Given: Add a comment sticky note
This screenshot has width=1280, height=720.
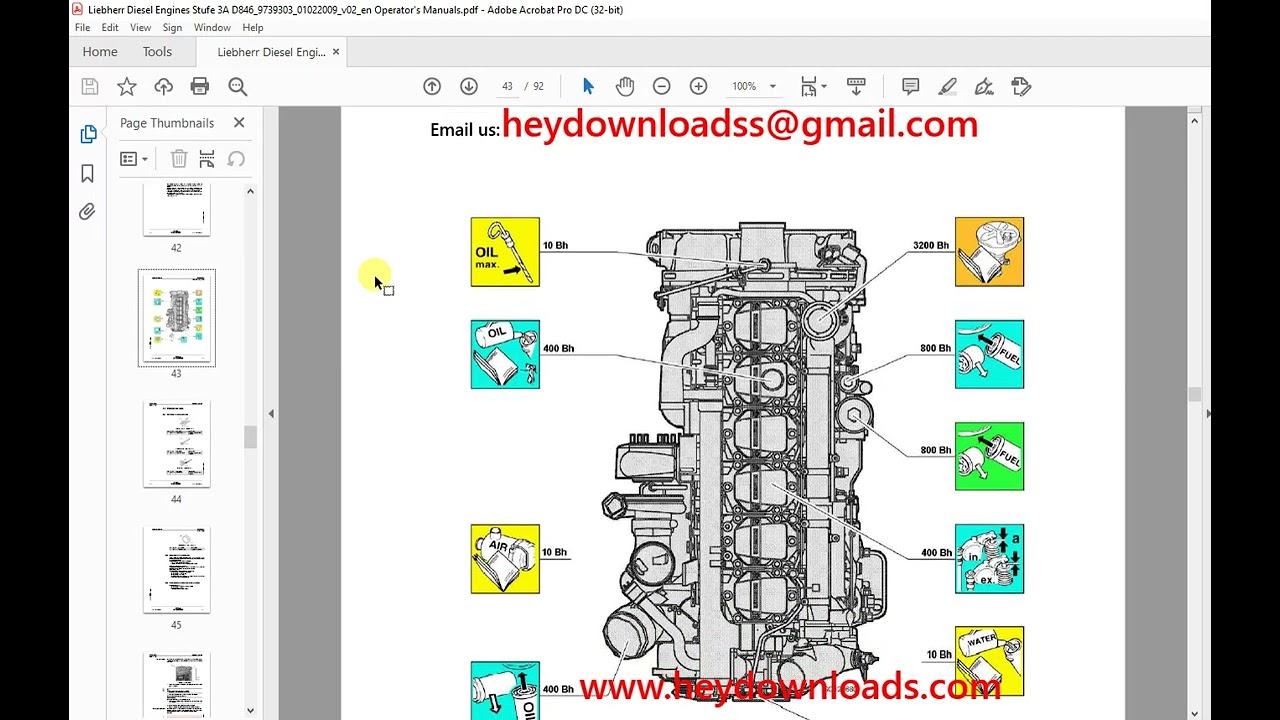Looking at the screenshot, I should pyautogui.click(x=911, y=87).
